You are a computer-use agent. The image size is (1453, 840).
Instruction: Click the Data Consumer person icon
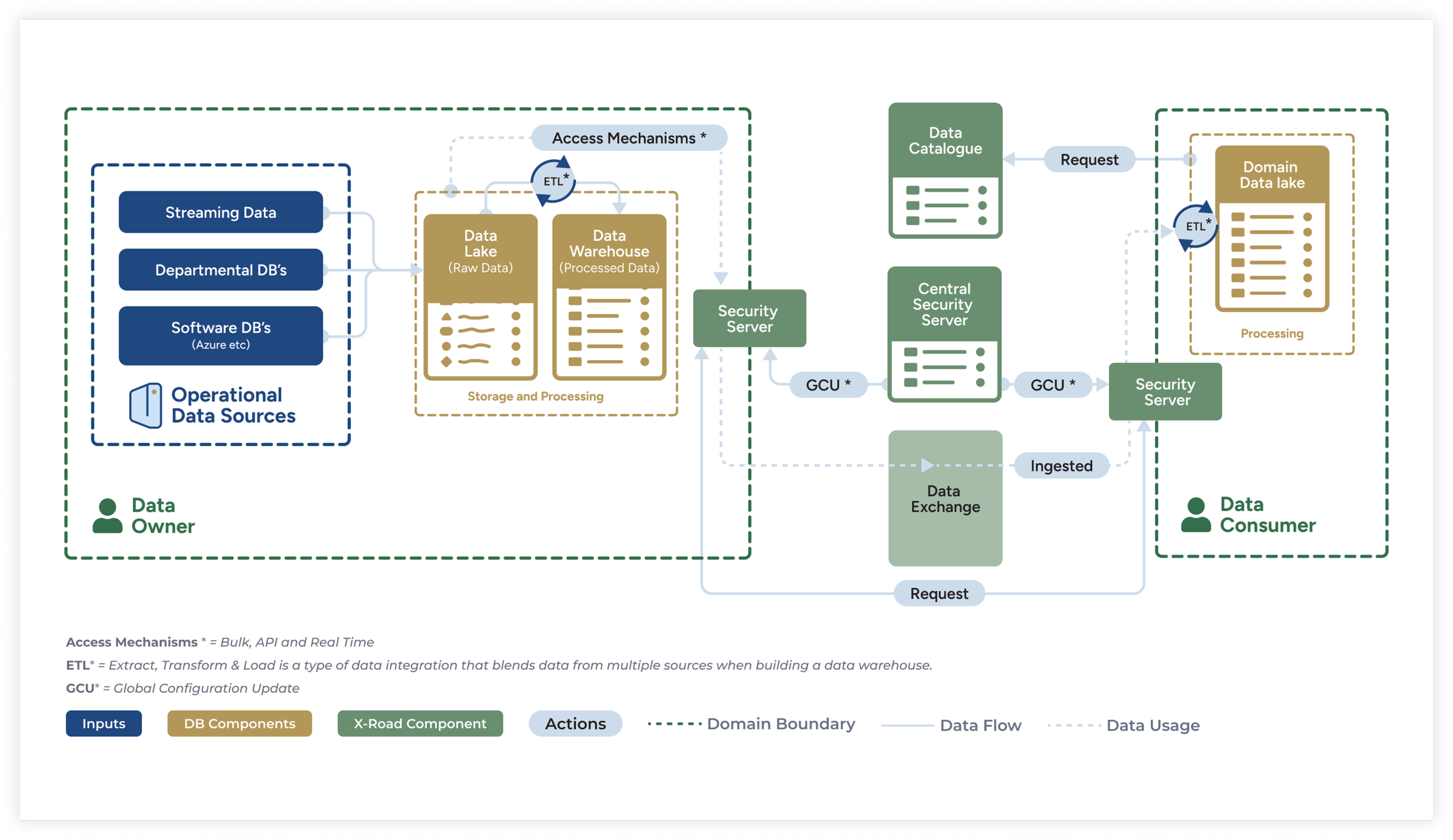[1195, 514]
